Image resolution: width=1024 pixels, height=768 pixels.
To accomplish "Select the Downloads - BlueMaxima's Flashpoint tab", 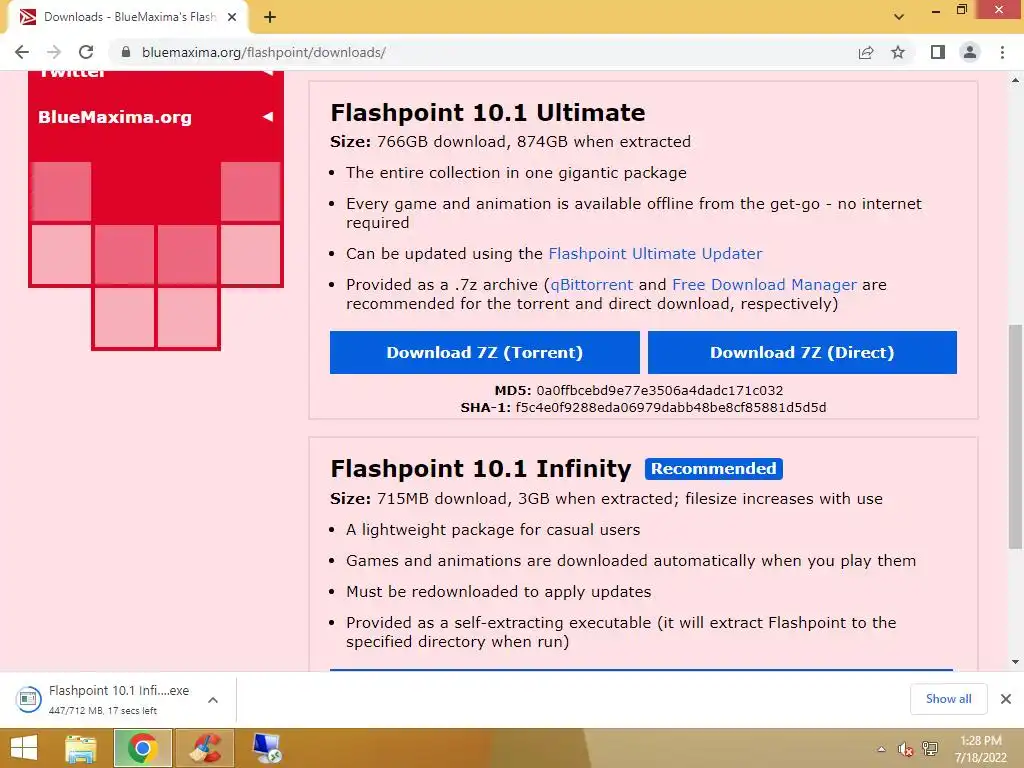I will pos(128,17).
